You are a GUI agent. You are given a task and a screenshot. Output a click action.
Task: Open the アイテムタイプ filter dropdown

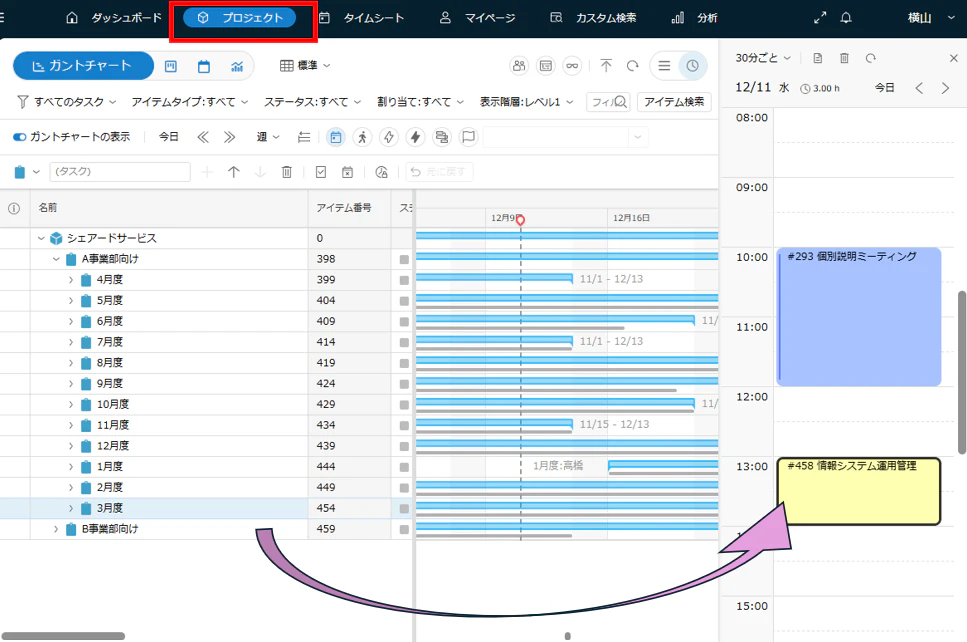[190, 102]
